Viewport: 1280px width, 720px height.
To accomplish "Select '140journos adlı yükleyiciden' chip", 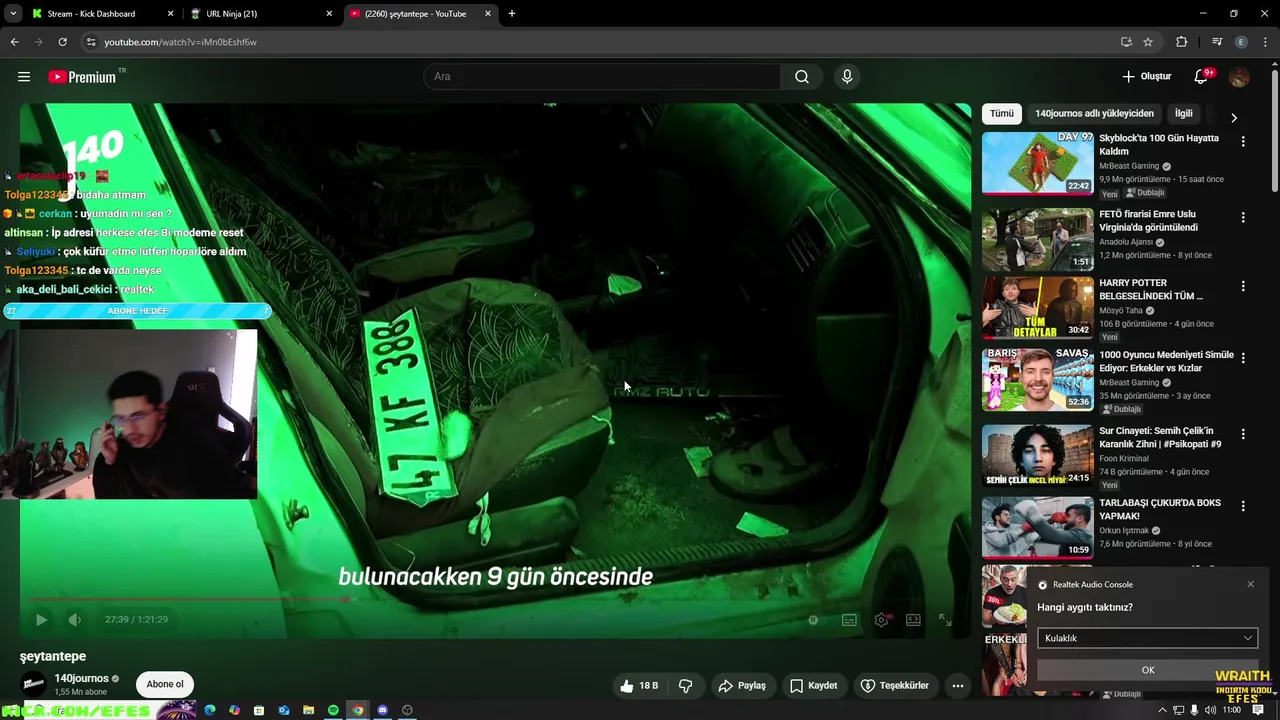I will pyautogui.click(x=1094, y=114).
